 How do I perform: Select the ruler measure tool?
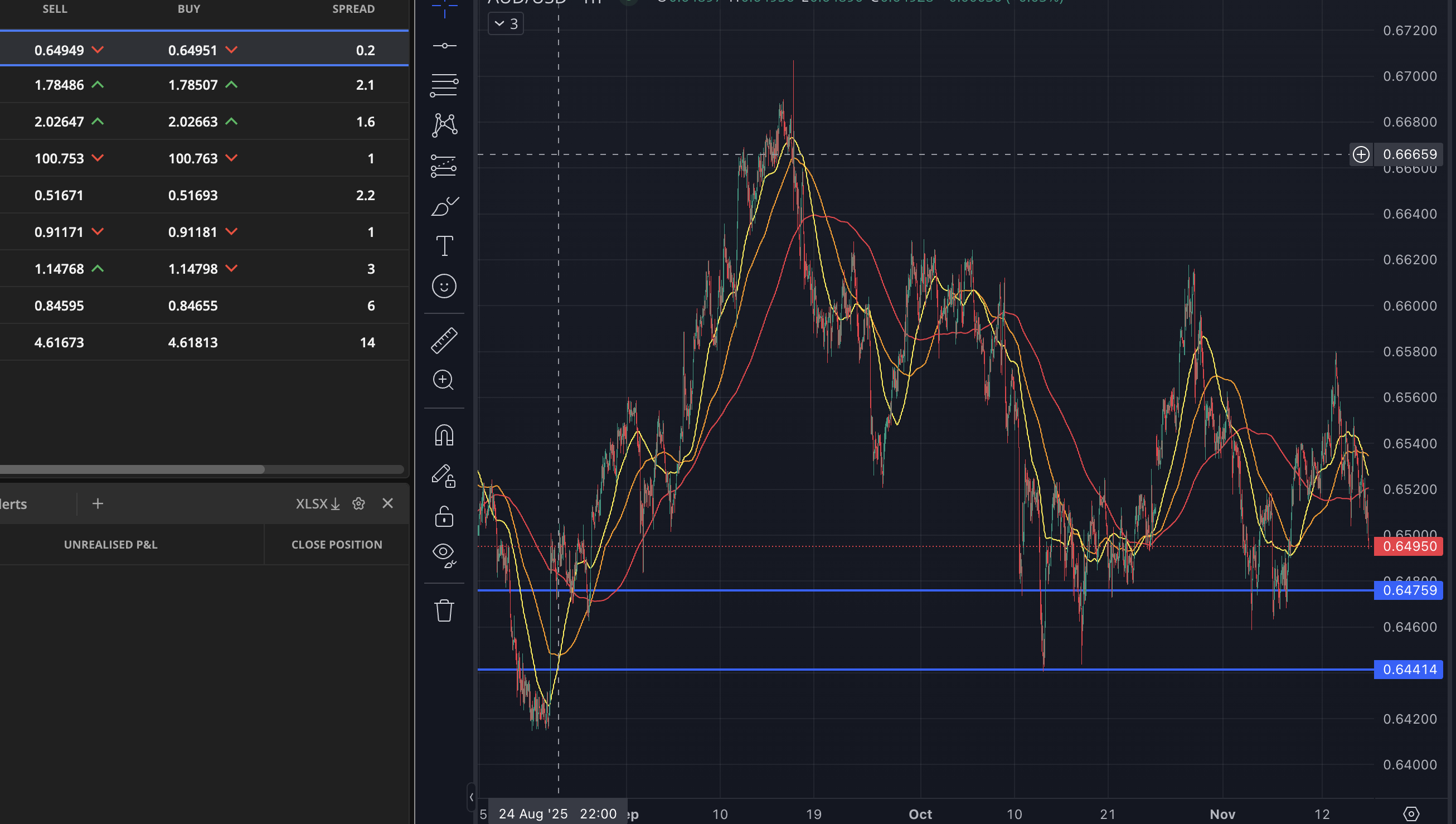tap(444, 341)
